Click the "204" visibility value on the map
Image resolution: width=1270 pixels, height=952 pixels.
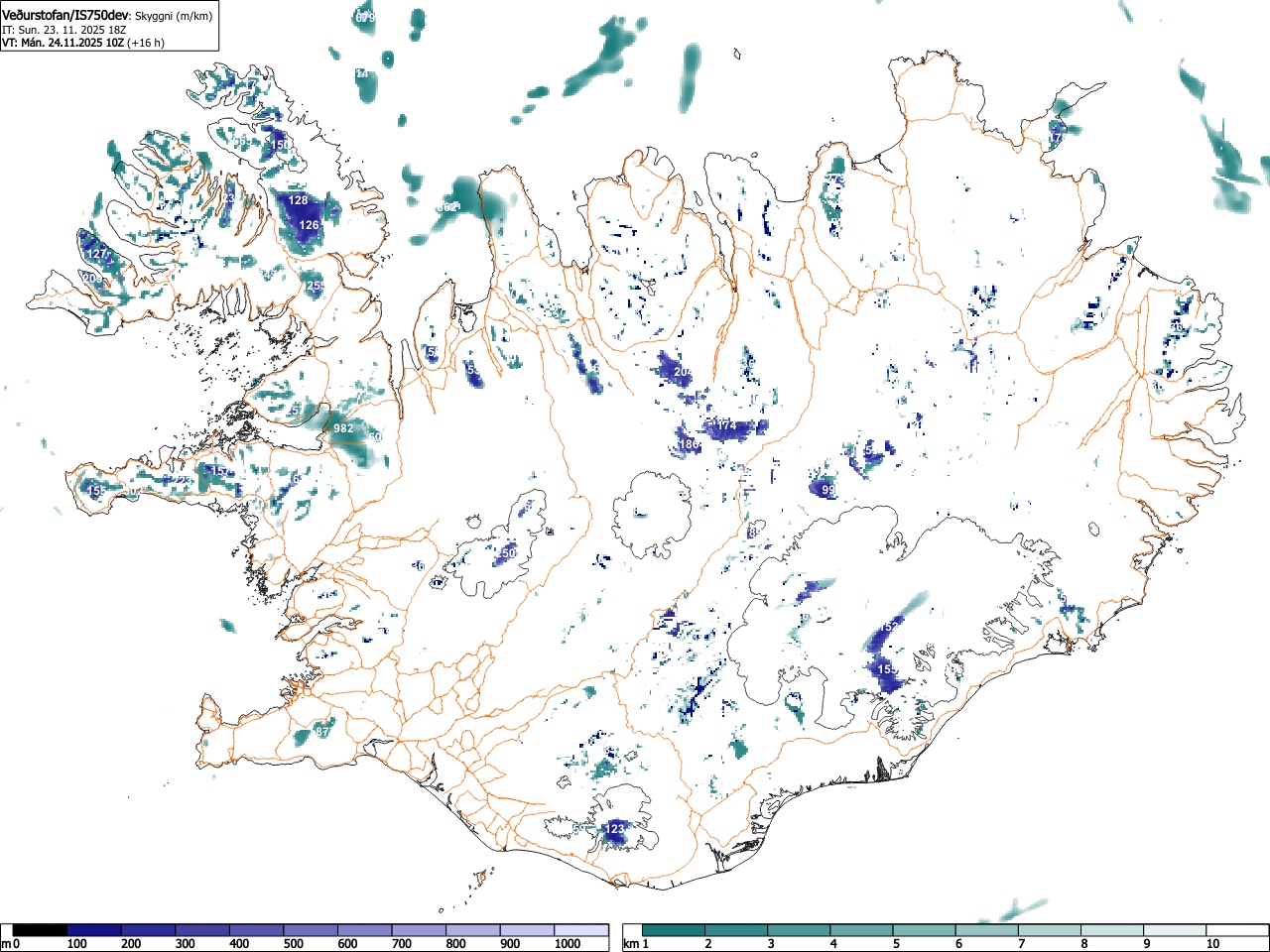pos(683,372)
